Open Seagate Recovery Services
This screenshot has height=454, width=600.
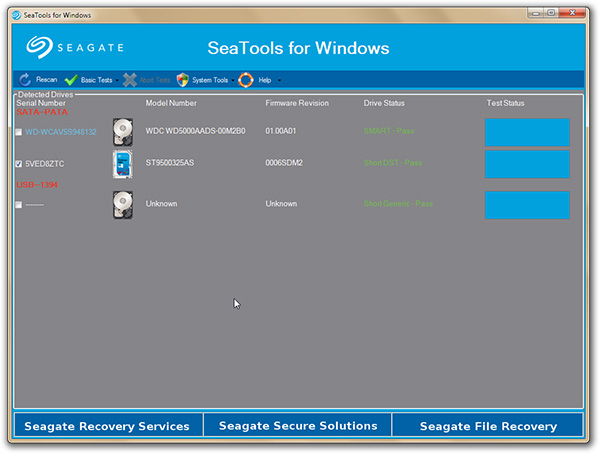[107, 426]
